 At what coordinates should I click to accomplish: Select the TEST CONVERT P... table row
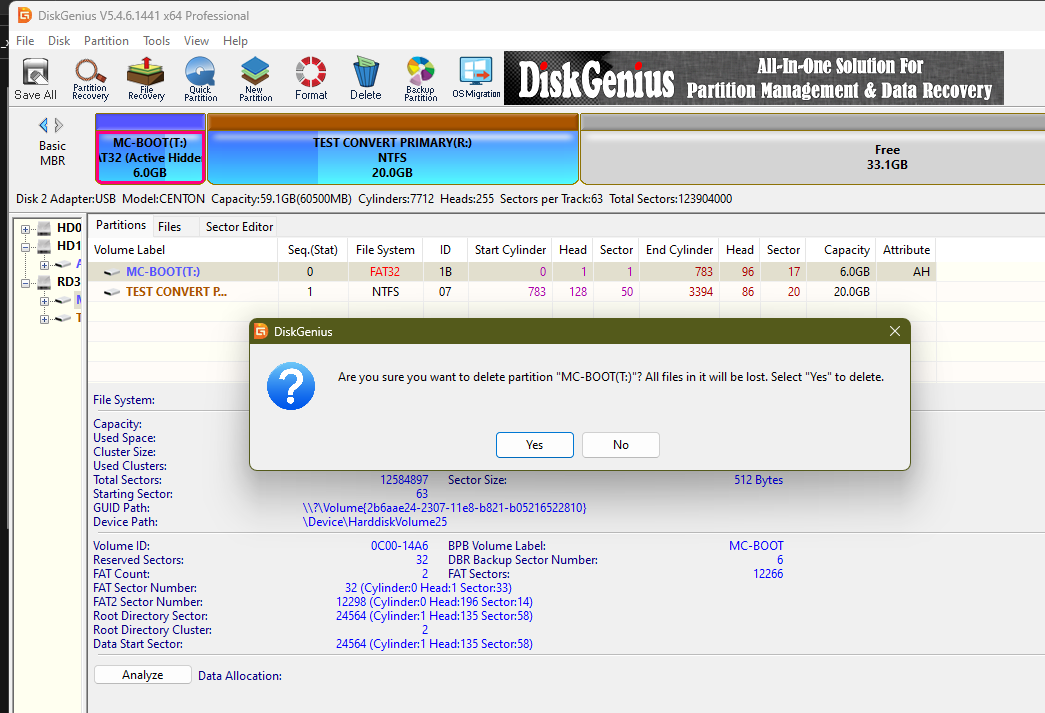click(x=512, y=292)
